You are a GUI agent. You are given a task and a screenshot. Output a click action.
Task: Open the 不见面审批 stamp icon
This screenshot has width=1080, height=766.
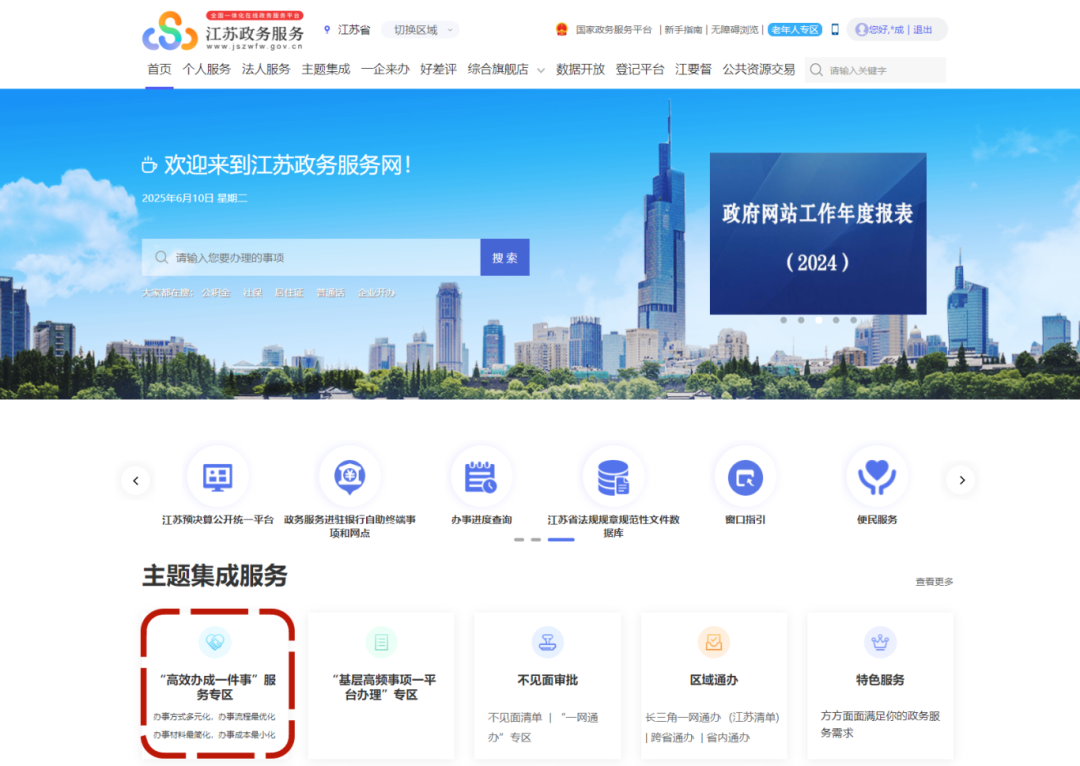coord(547,642)
